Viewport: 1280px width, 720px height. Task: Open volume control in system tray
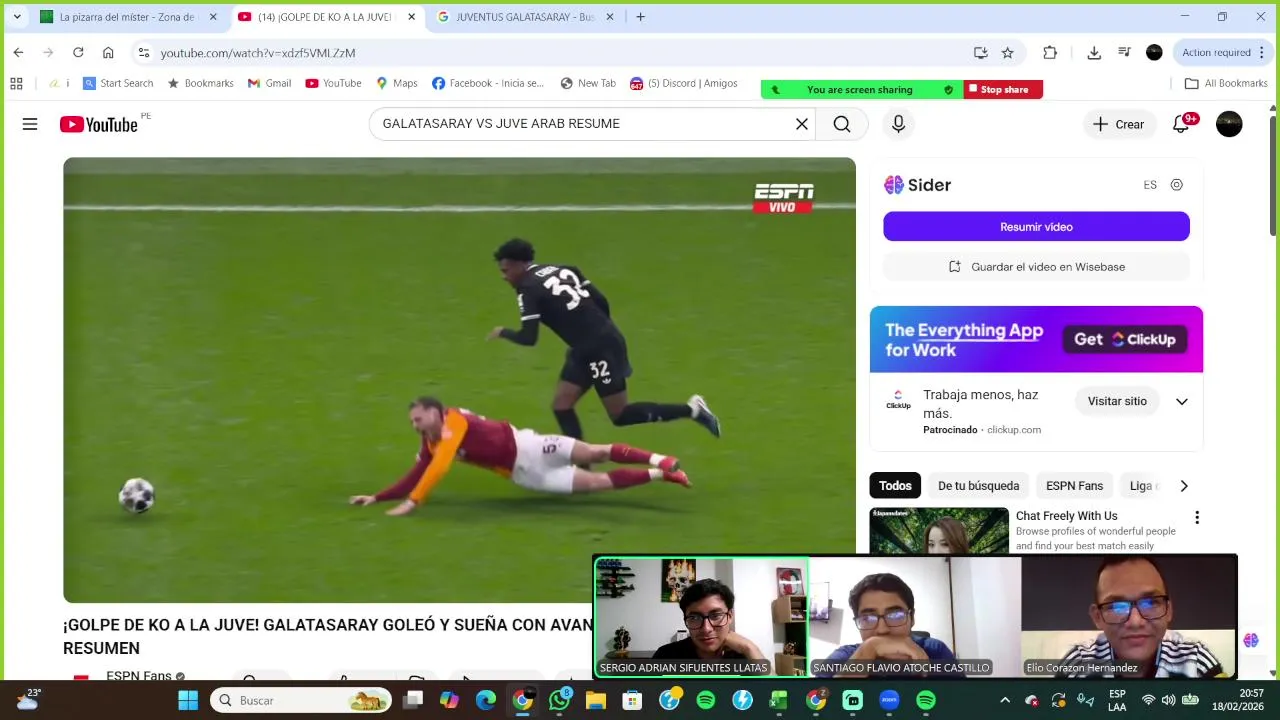(1168, 700)
